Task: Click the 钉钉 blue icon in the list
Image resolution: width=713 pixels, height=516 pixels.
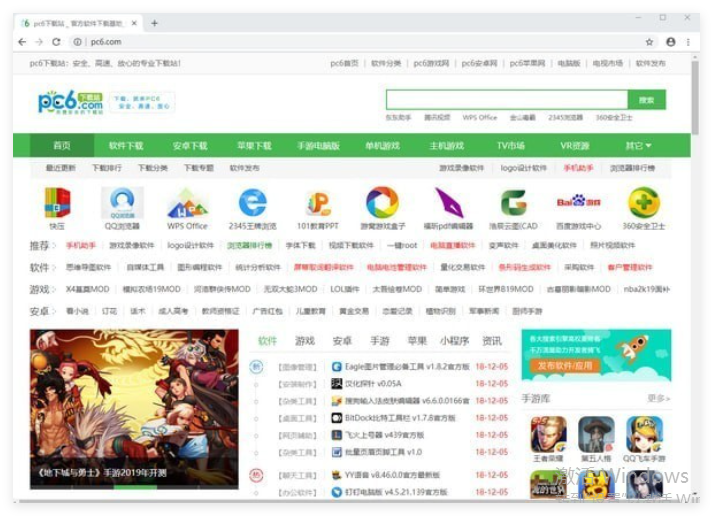Action: coord(336,492)
